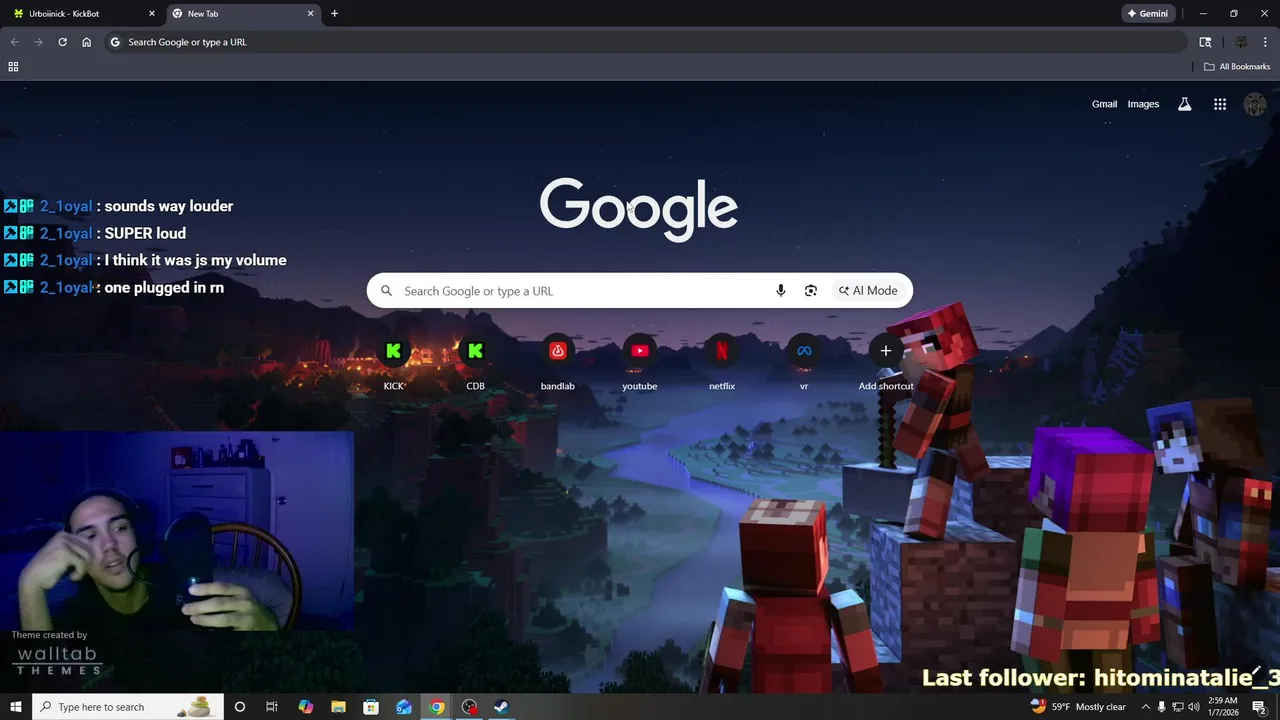The width and height of the screenshot is (1280, 720).
Task: Open Outlook from the taskbar
Action: [x=404, y=707]
